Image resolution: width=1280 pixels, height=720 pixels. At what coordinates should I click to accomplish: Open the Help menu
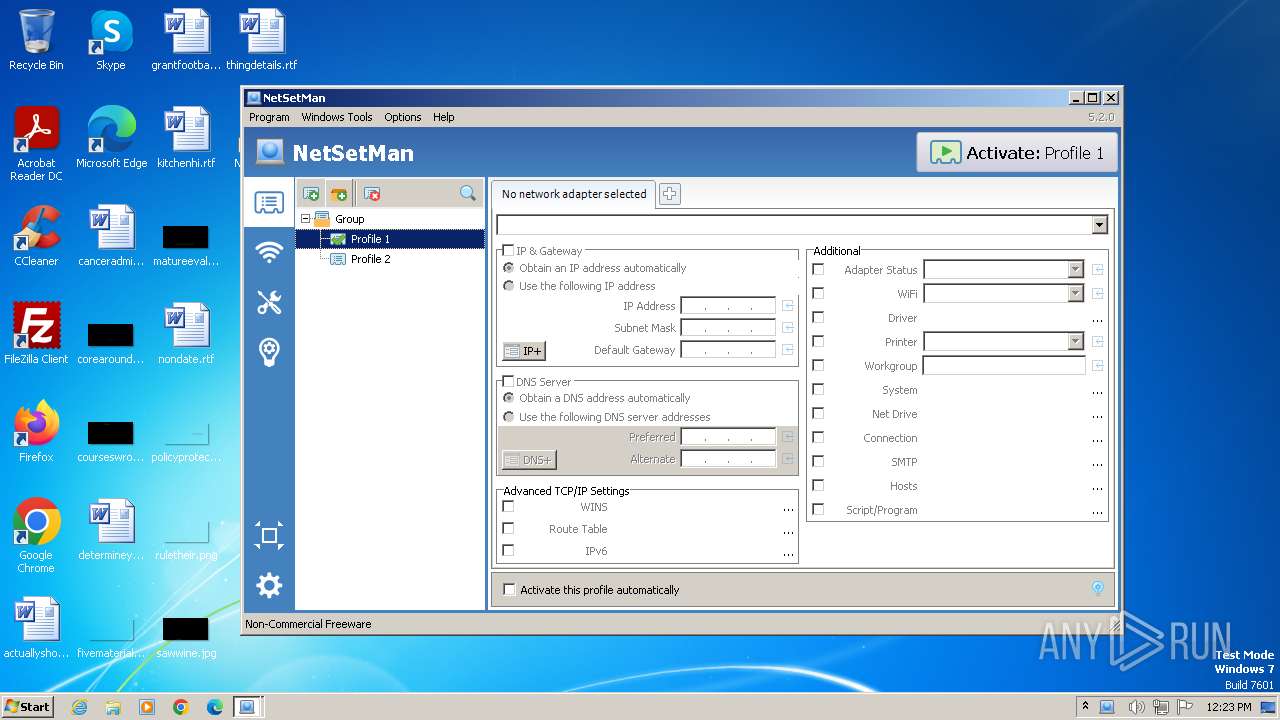444,117
